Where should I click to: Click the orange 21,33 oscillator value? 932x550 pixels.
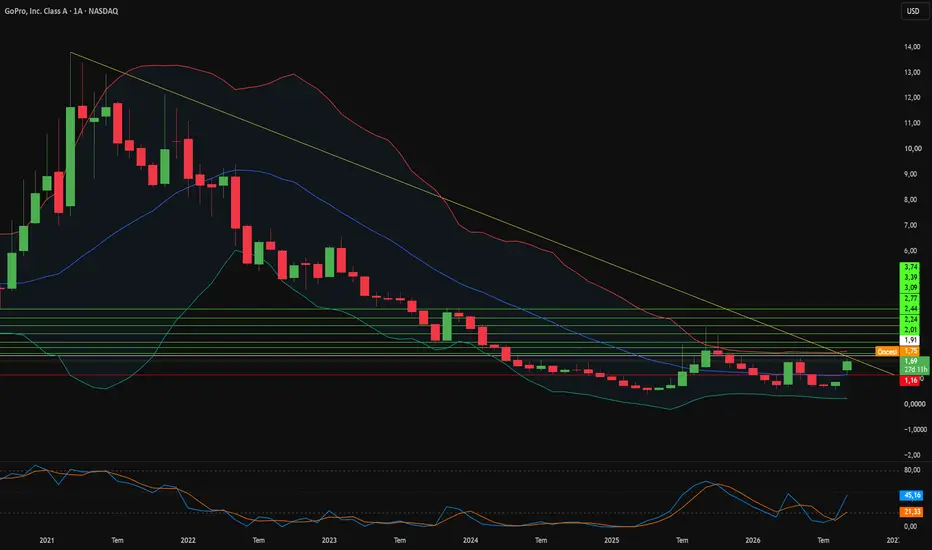(x=912, y=512)
